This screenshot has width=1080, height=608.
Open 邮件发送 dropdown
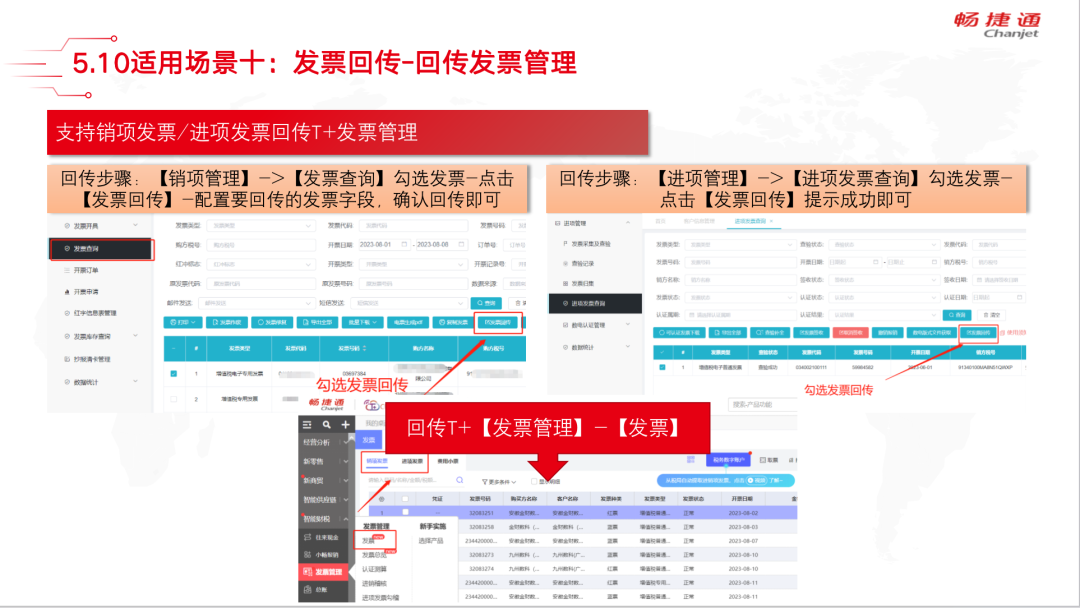(256, 303)
